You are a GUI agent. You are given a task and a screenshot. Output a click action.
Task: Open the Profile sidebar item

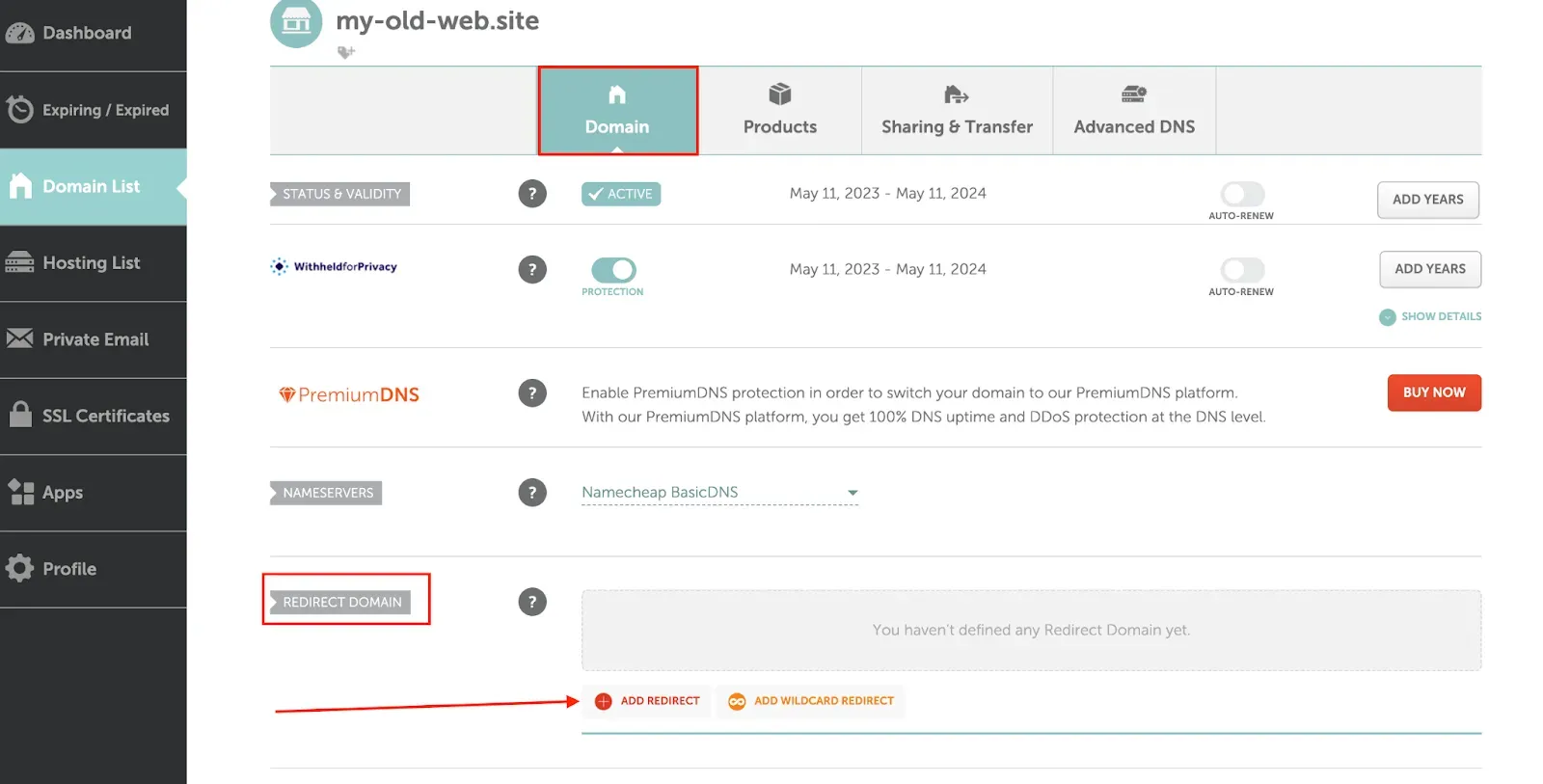[93, 569]
